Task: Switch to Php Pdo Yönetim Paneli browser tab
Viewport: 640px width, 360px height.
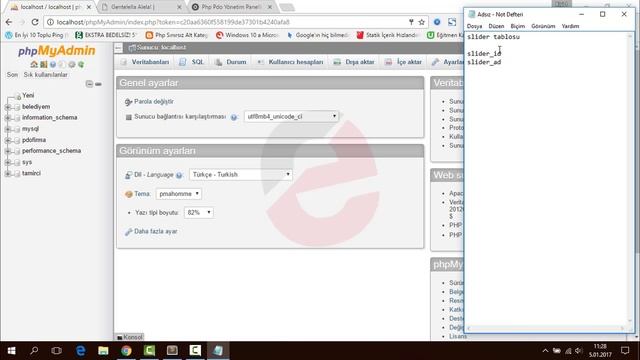Action: tap(231, 7)
